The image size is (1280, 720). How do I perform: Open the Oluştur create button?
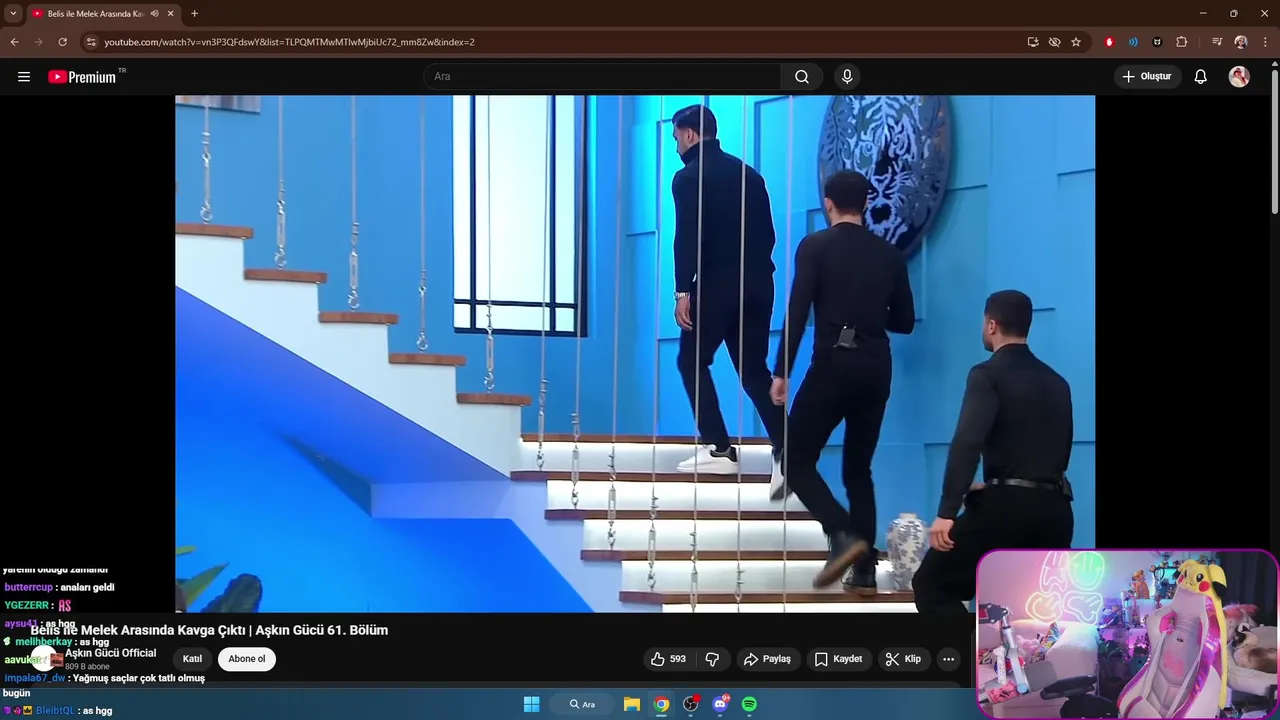click(x=1147, y=77)
